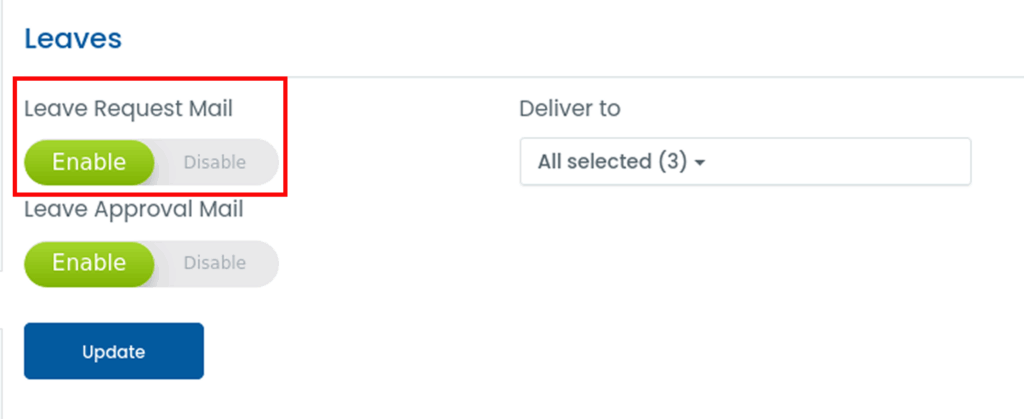Image resolution: width=1024 pixels, height=419 pixels.
Task: Click the Leaves section heading
Action: pyautogui.click(x=73, y=39)
